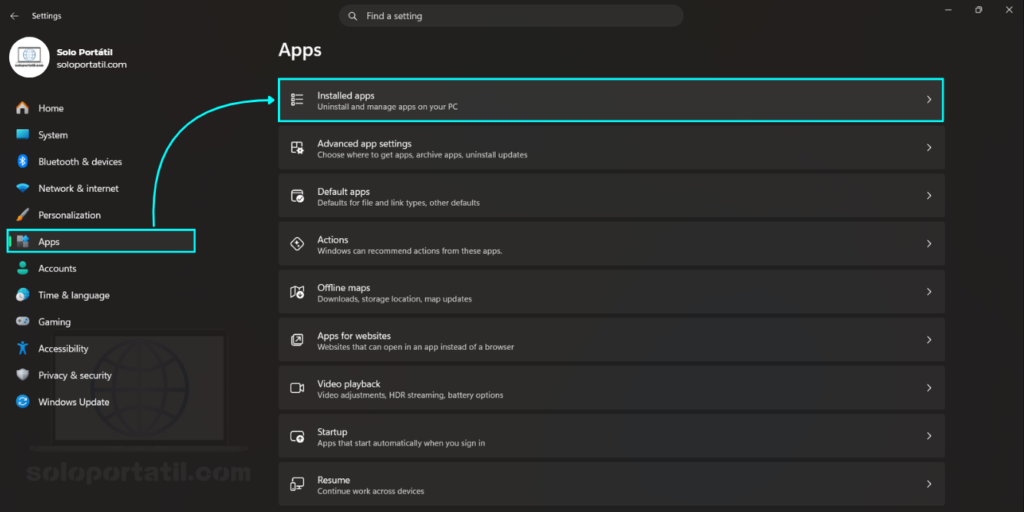Click the Gaming controller icon
1024x512 pixels.
(23, 322)
